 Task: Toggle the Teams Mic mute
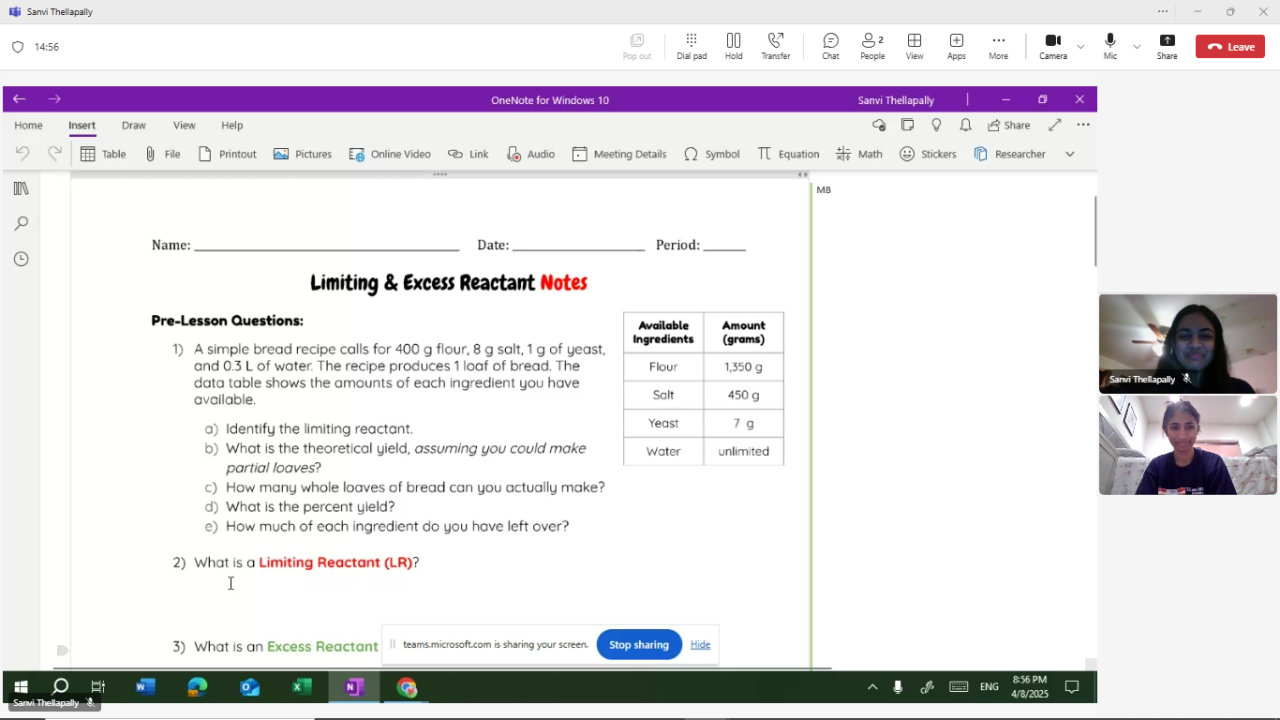point(1110,46)
